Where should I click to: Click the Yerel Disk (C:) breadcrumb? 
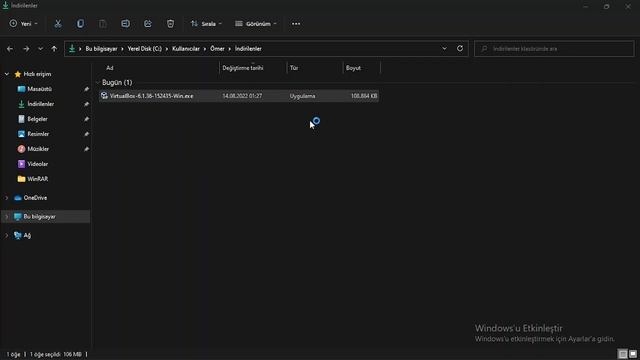(x=144, y=49)
